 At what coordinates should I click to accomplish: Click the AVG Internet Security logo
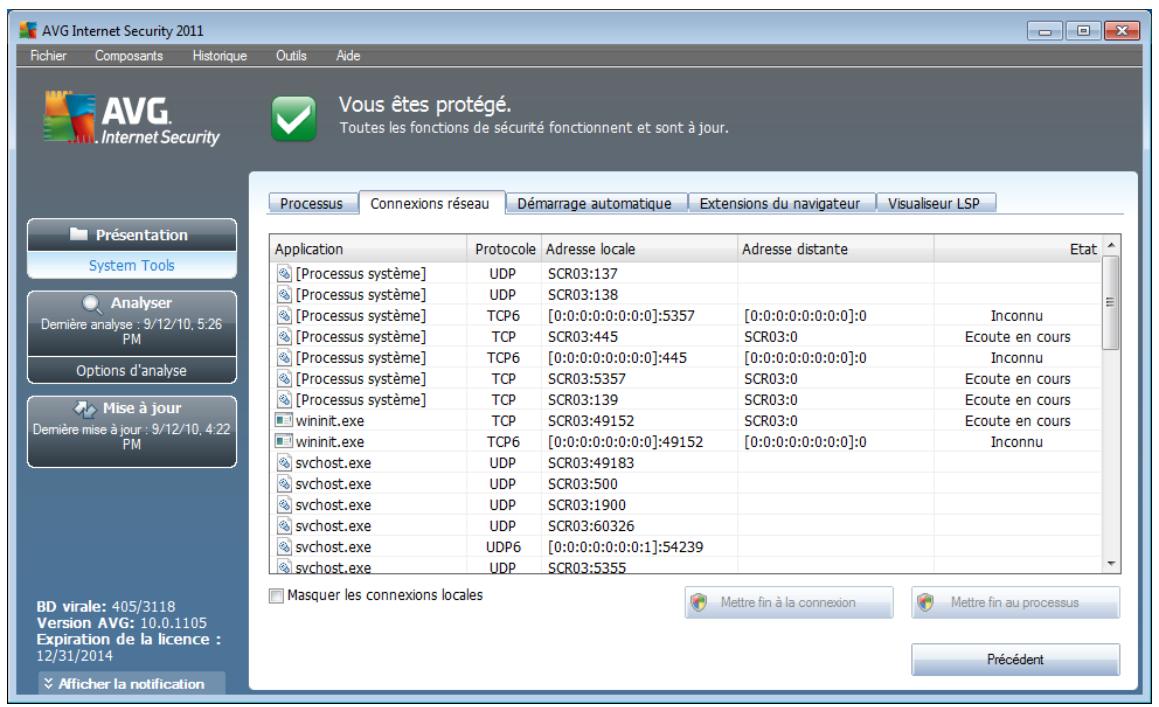132,118
